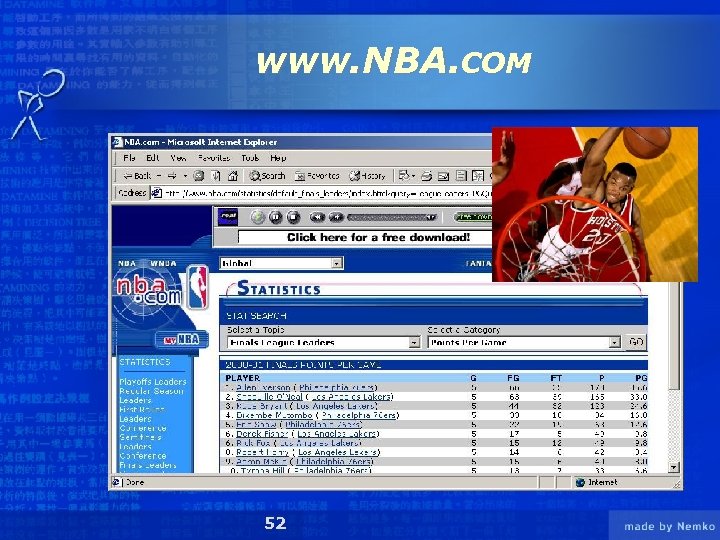The width and height of the screenshot is (720, 540).
Task: Open the Mail dropdown arrow
Action: pyautogui.click(x=413, y=175)
